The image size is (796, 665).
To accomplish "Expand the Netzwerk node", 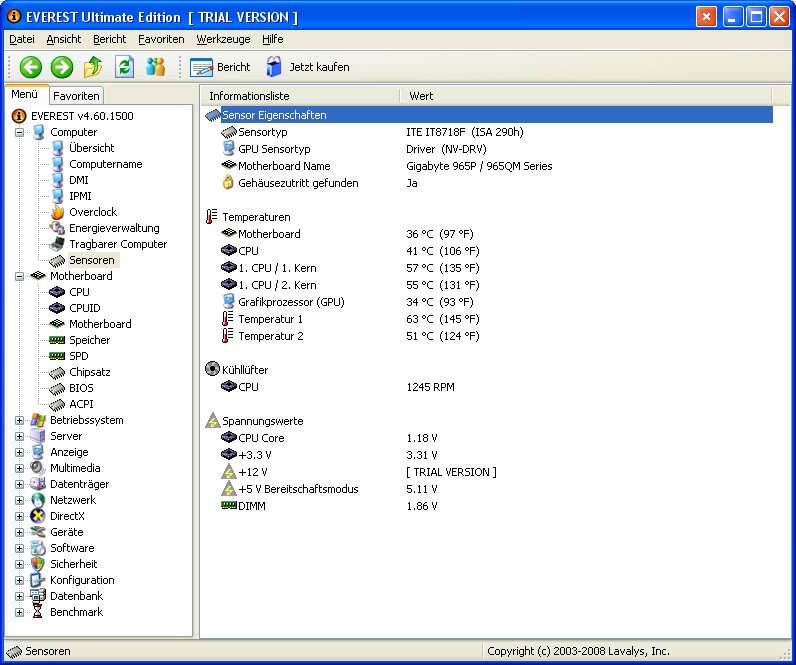I will click(x=19, y=500).
